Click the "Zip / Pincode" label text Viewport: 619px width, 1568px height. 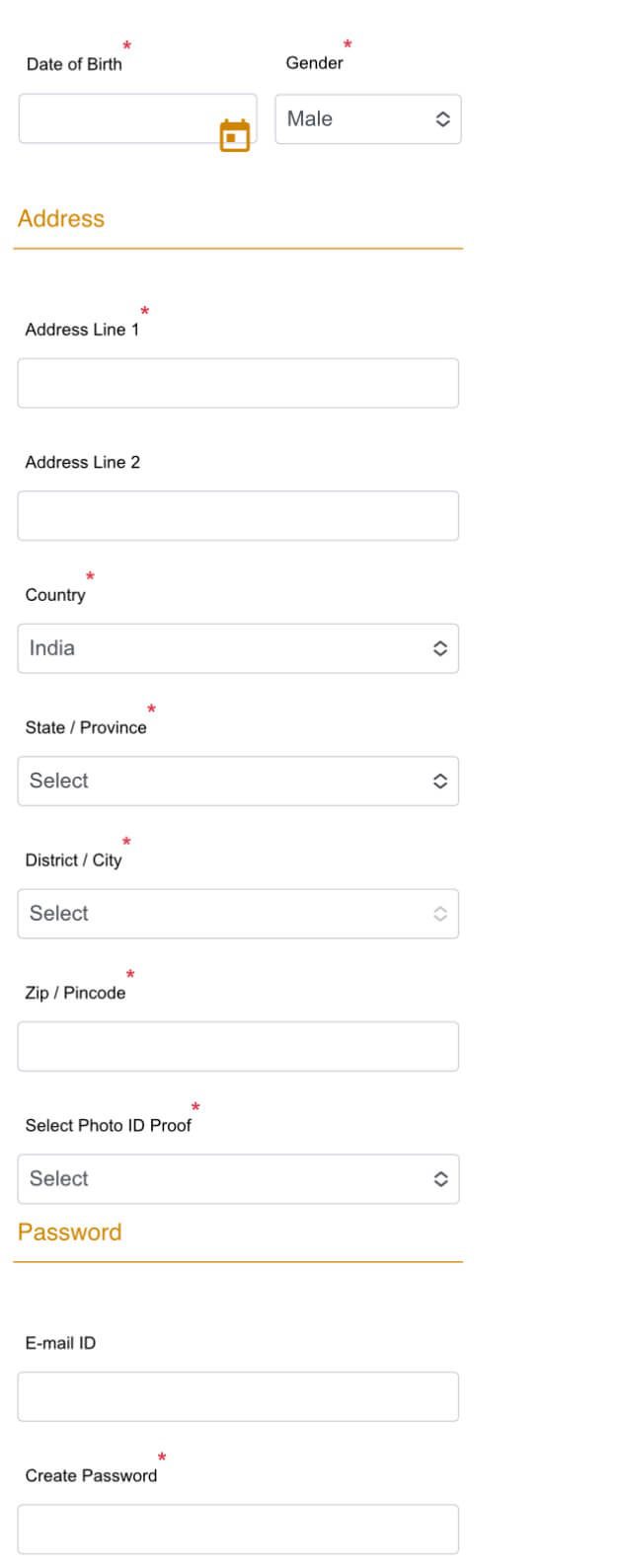pyautogui.click(x=75, y=993)
